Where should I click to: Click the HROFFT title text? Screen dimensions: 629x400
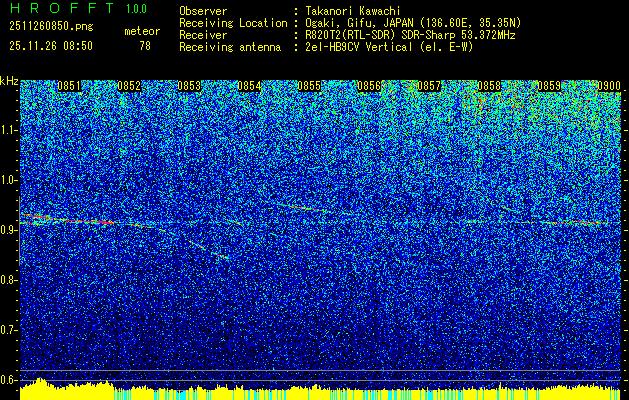62,8
